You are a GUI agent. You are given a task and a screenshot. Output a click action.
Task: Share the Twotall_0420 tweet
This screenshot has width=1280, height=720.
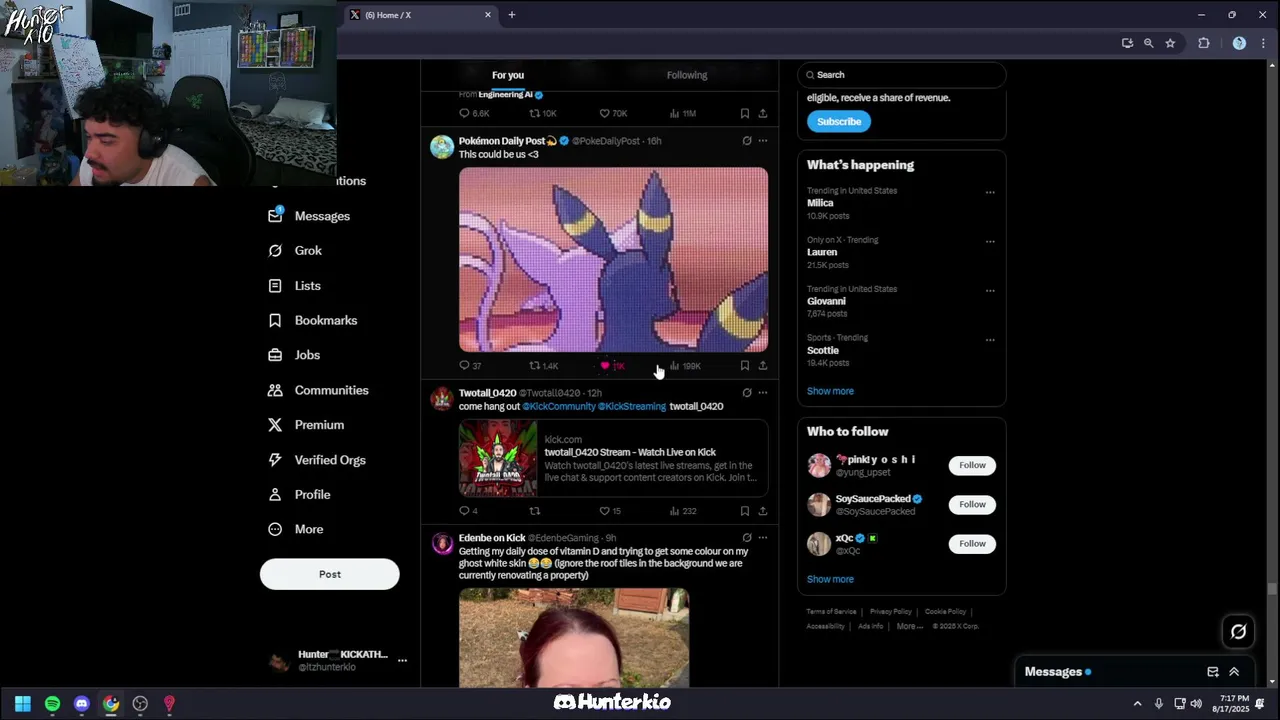763,511
